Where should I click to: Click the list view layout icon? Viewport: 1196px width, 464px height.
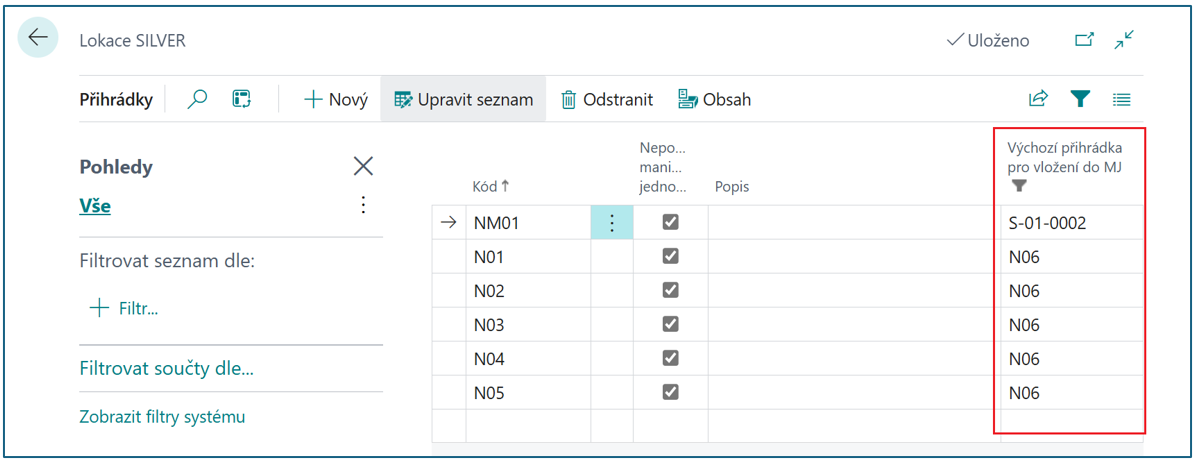click(x=1121, y=99)
